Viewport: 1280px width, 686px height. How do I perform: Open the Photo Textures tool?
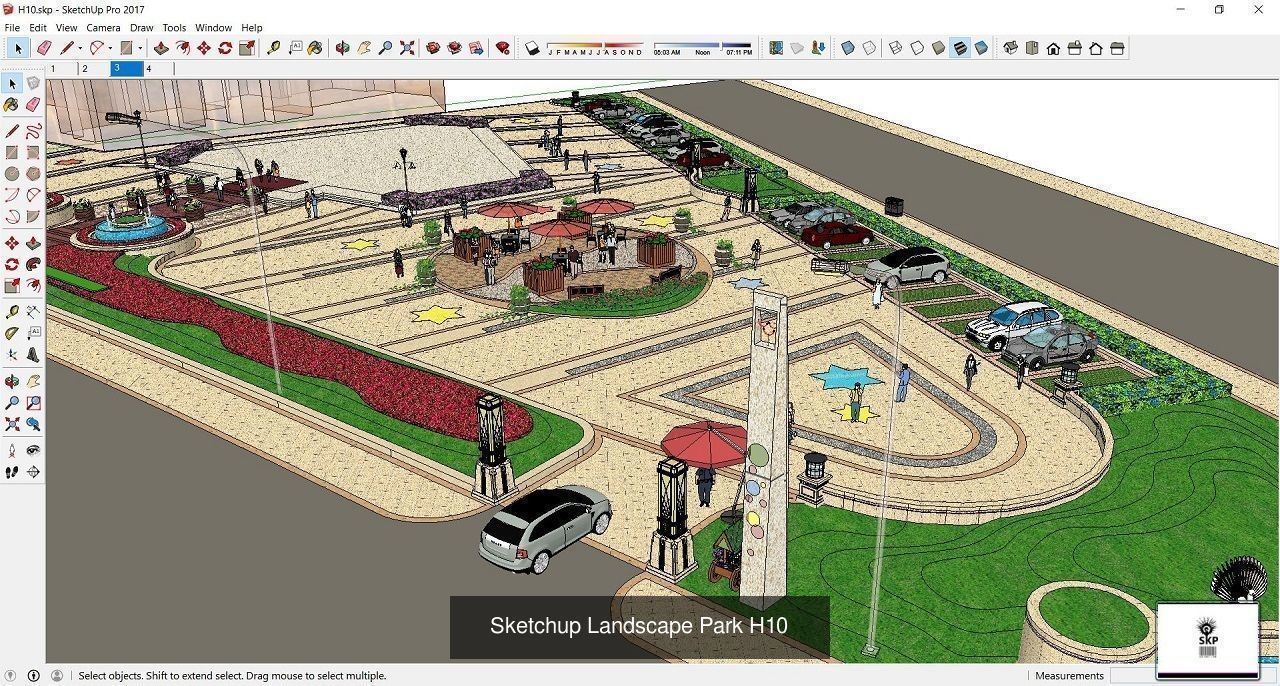point(819,48)
